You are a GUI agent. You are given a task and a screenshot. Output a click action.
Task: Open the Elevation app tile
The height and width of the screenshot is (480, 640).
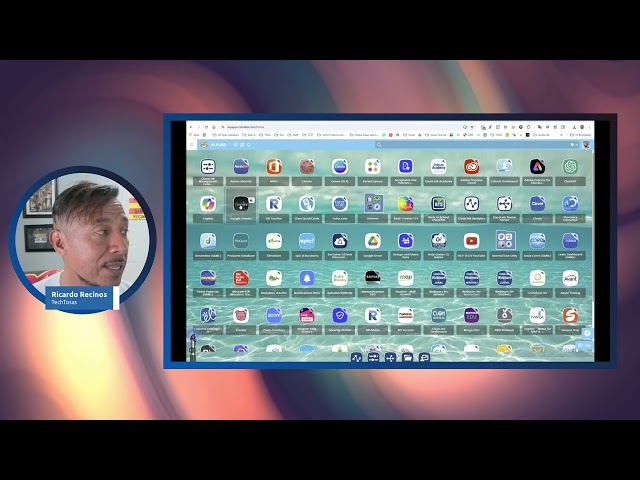tap(274, 241)
